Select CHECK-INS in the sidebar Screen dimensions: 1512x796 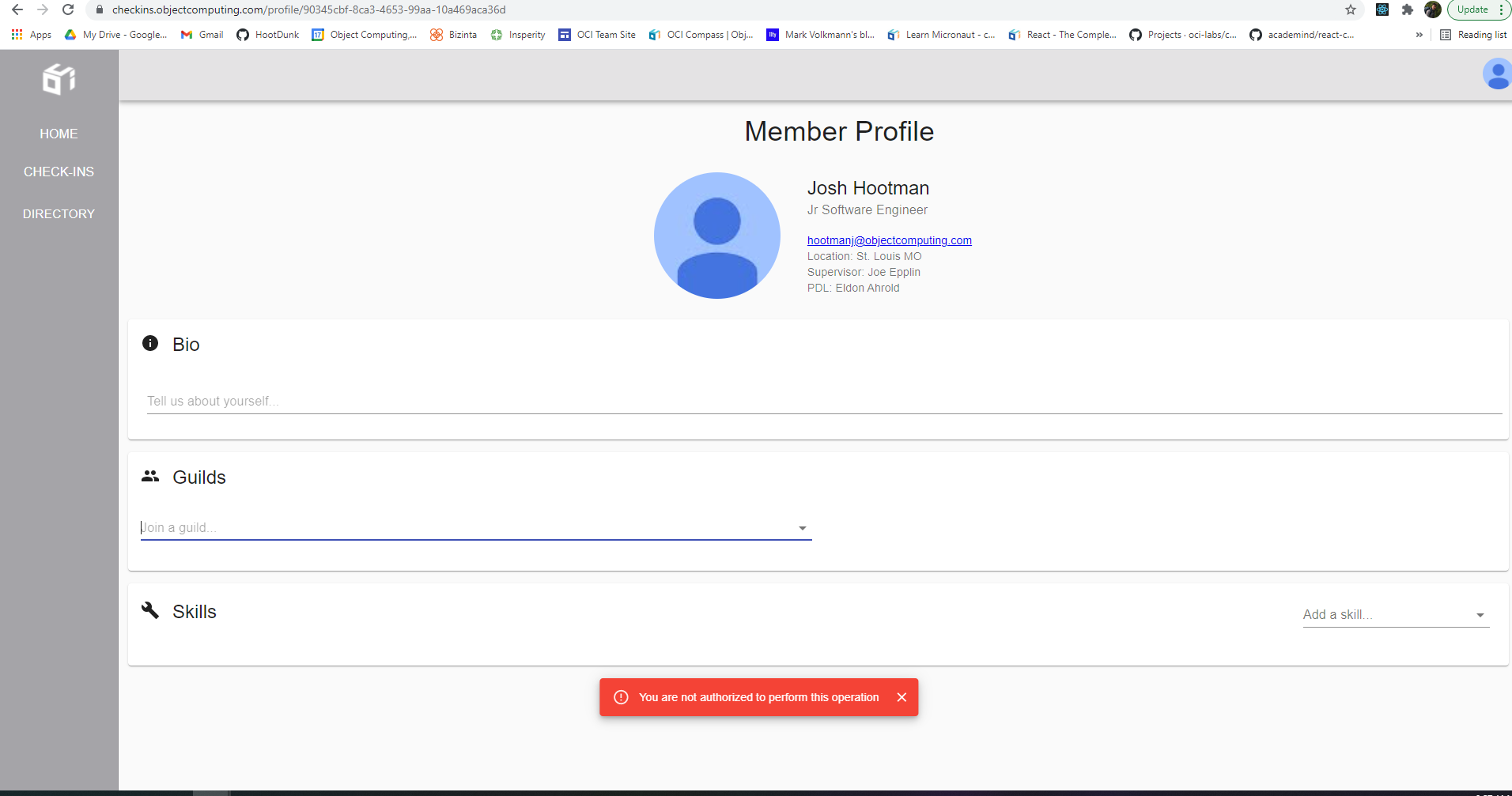click(59, 172)
